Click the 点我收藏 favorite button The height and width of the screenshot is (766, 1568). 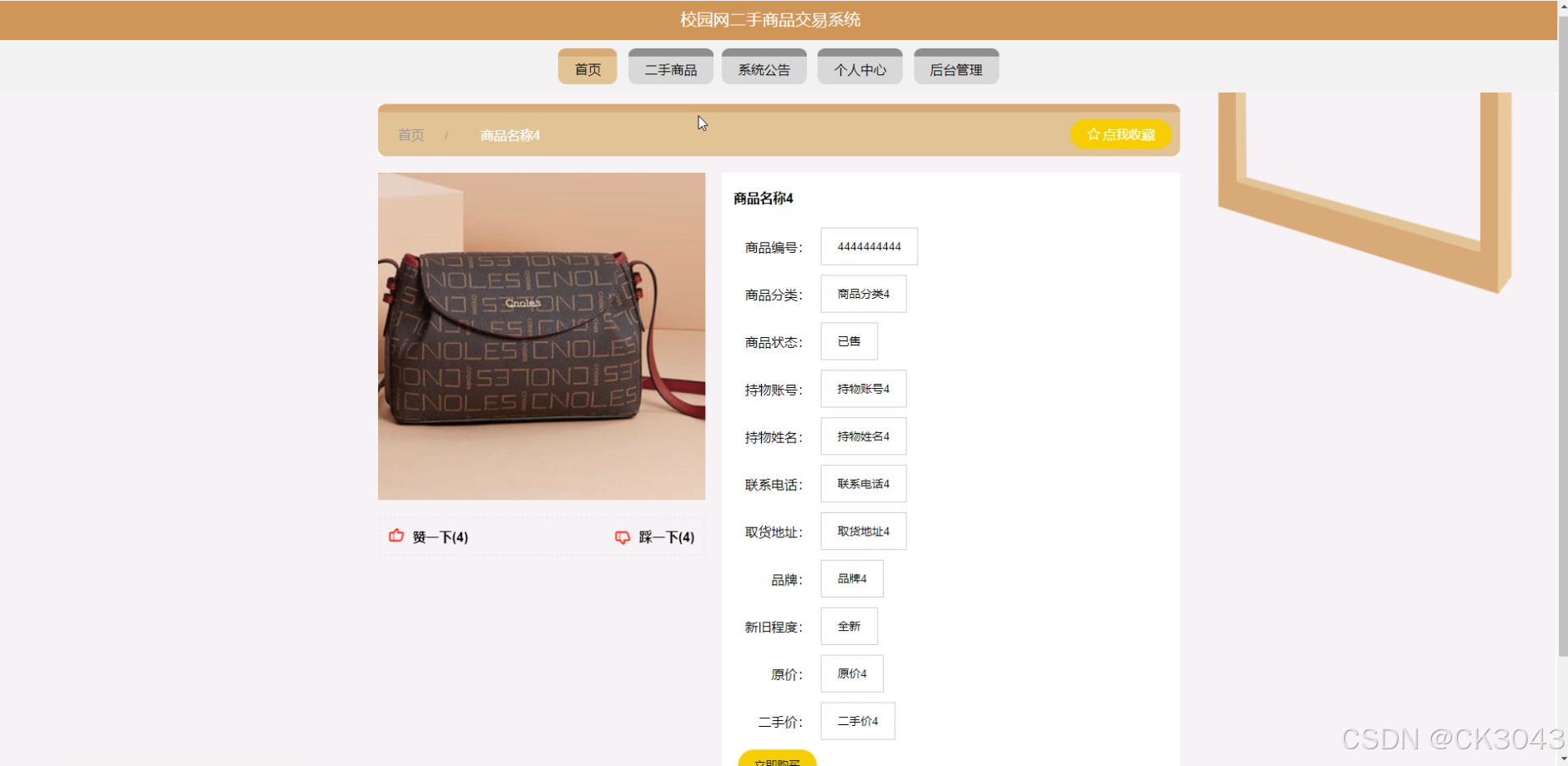click(1121, 134)
